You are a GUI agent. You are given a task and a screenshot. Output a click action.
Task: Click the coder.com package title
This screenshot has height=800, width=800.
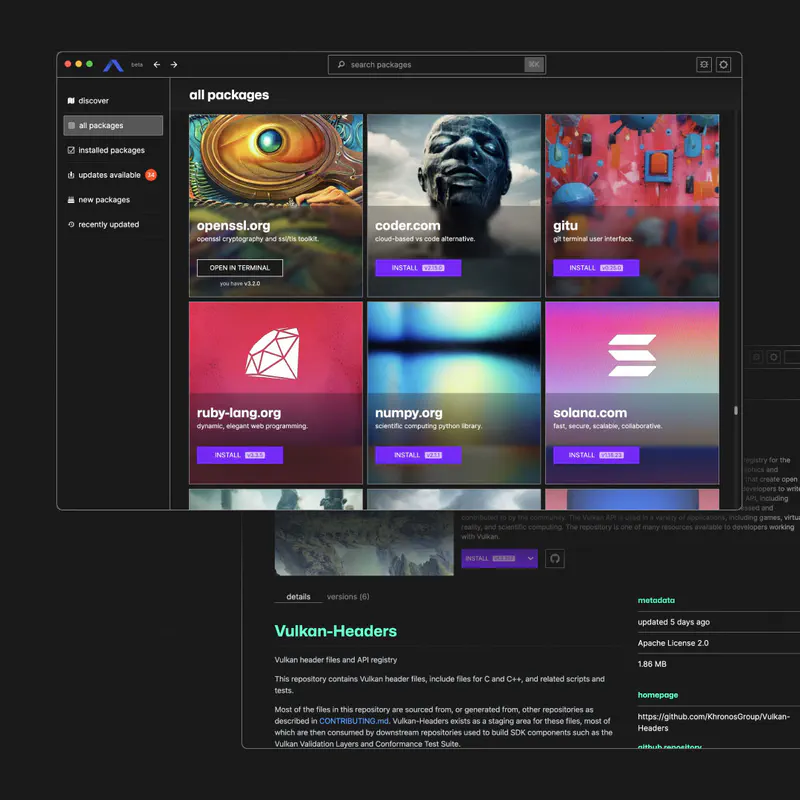[408, 226]
